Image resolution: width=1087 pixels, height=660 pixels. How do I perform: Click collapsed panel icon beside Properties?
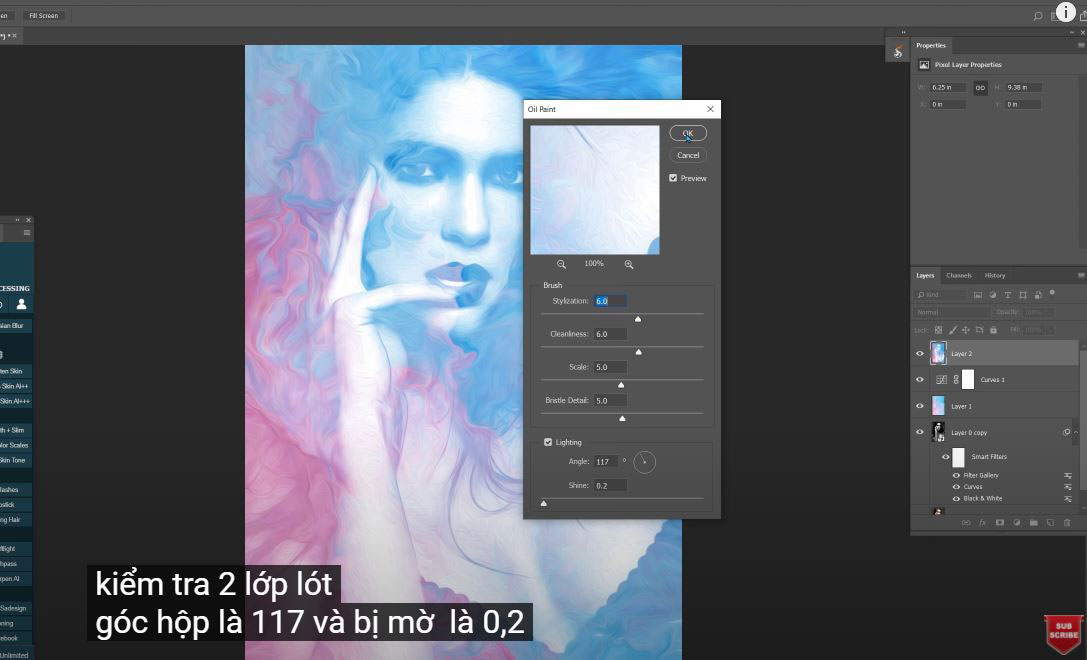click(898, 51)
